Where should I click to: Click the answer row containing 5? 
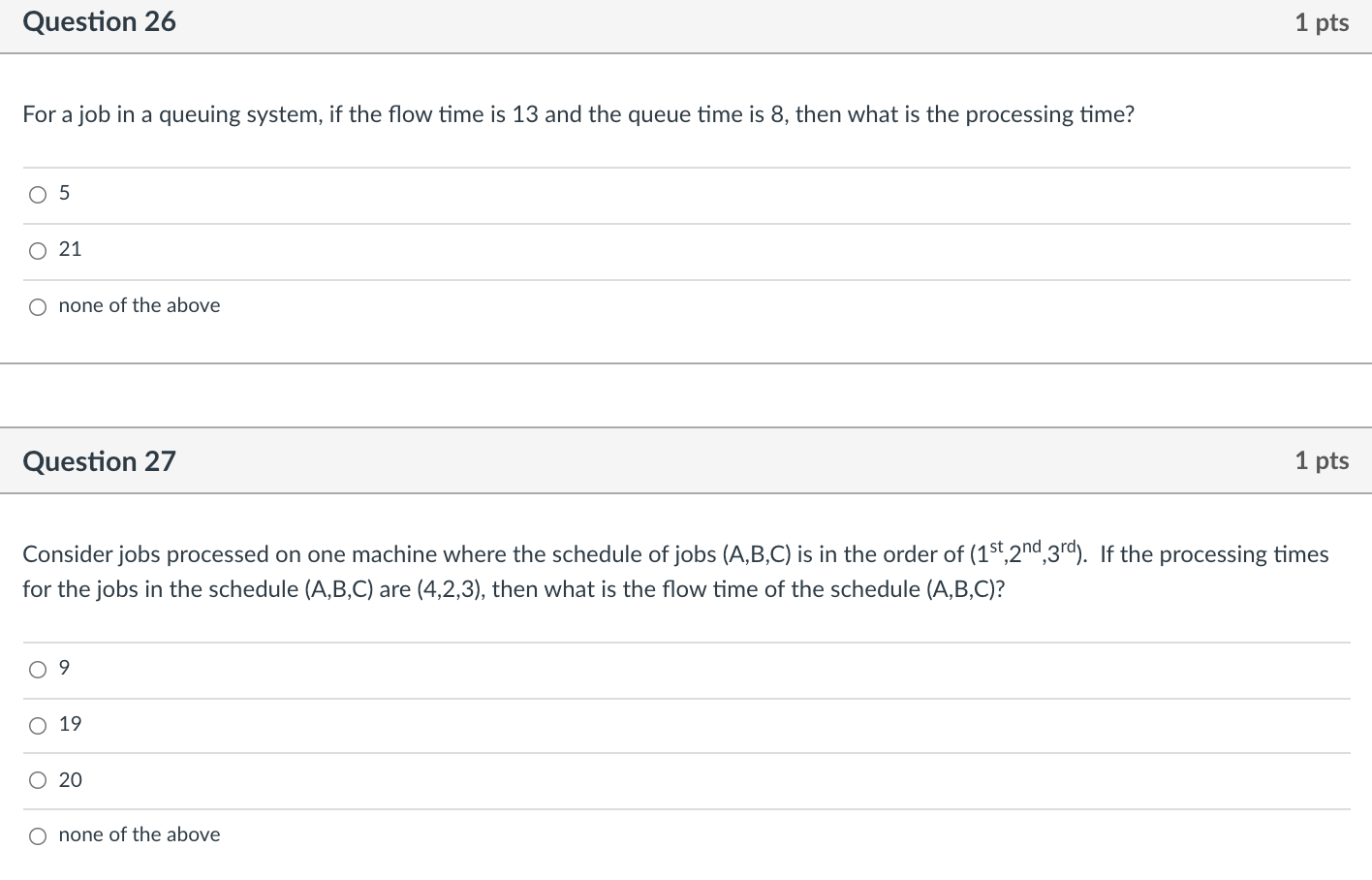(388, 194)
